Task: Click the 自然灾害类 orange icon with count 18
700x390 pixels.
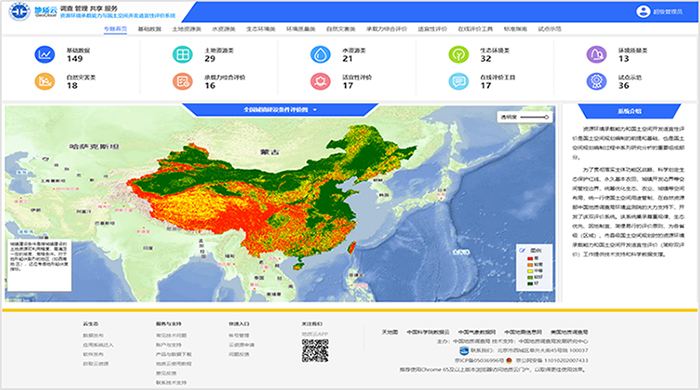Action: pyautogui.click(x=45, y=81)
